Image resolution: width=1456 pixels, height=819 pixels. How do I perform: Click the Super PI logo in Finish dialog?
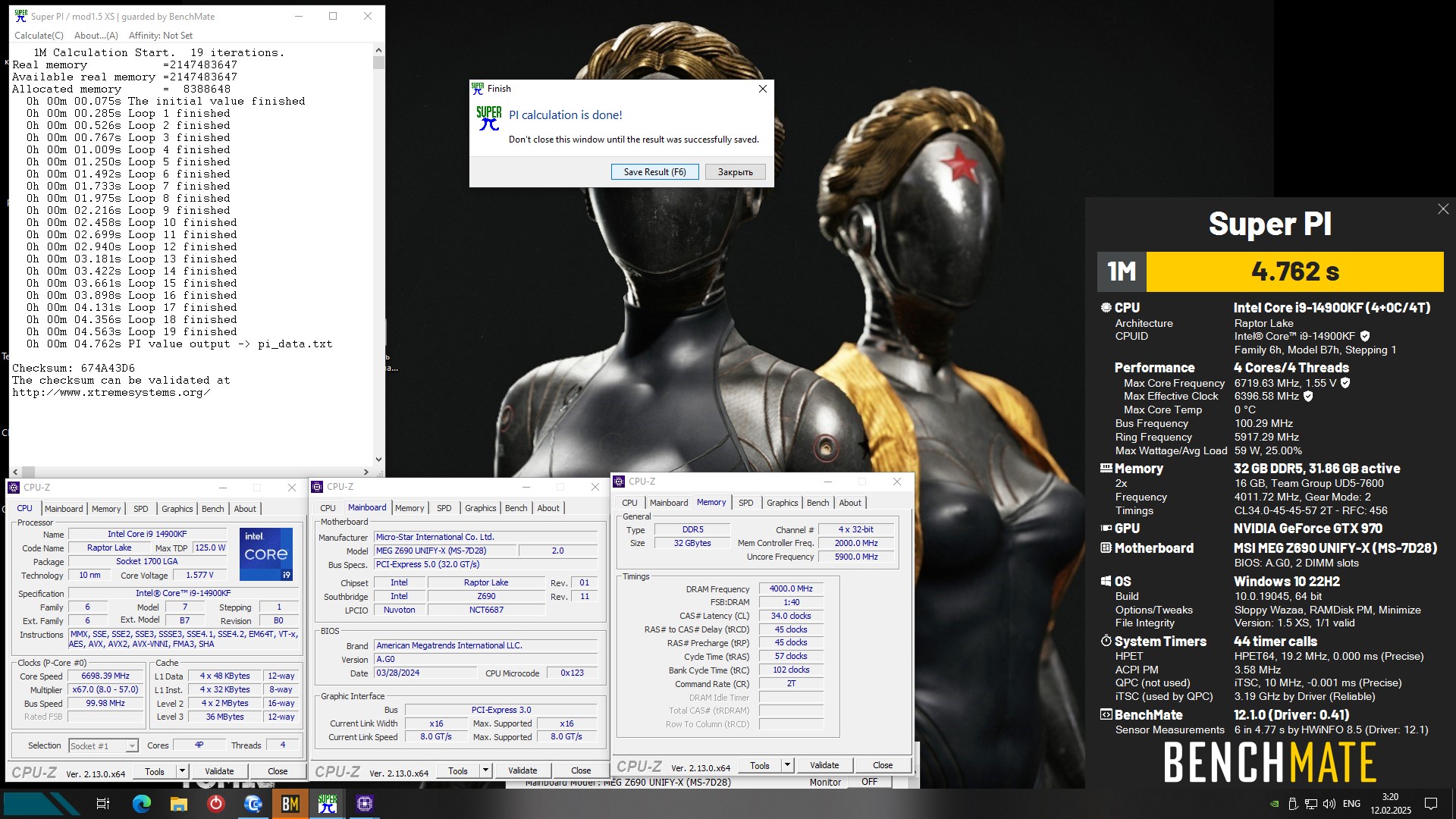coord(489,118)
